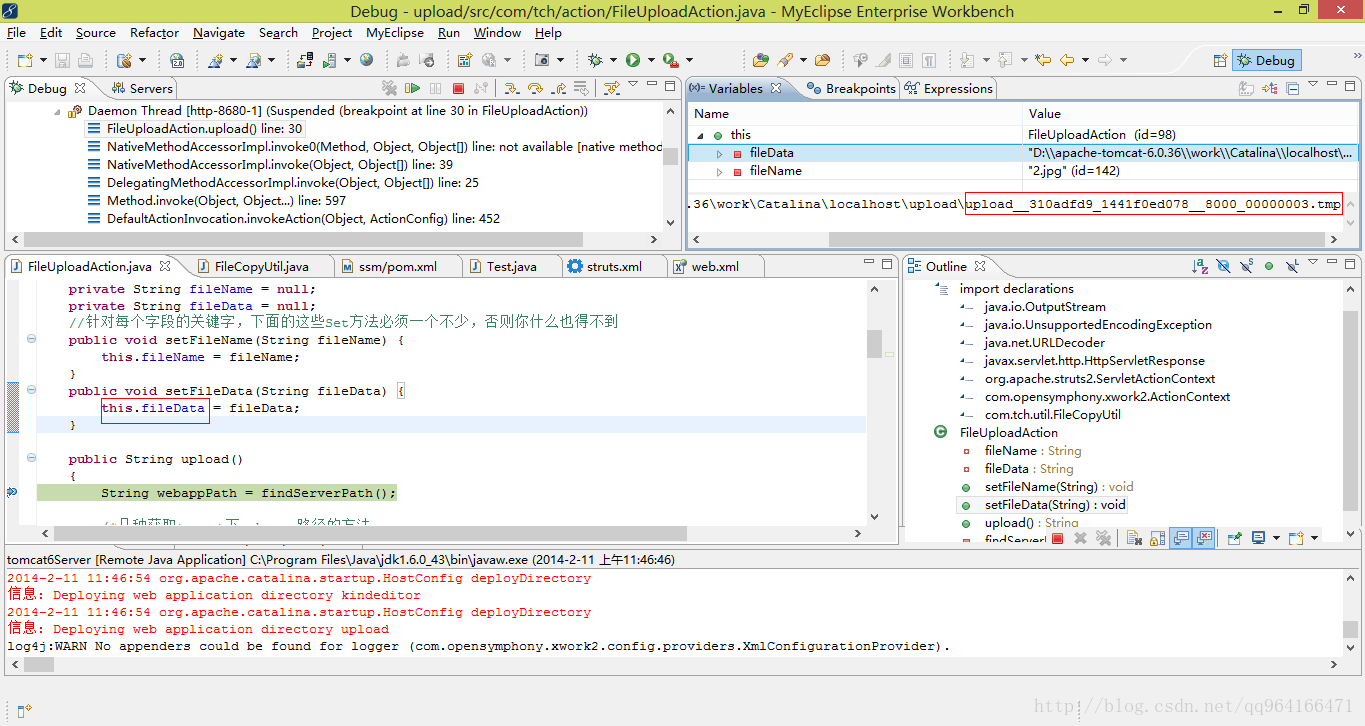Open the FileCopyUtil.java editor tab

click(252, 266)
